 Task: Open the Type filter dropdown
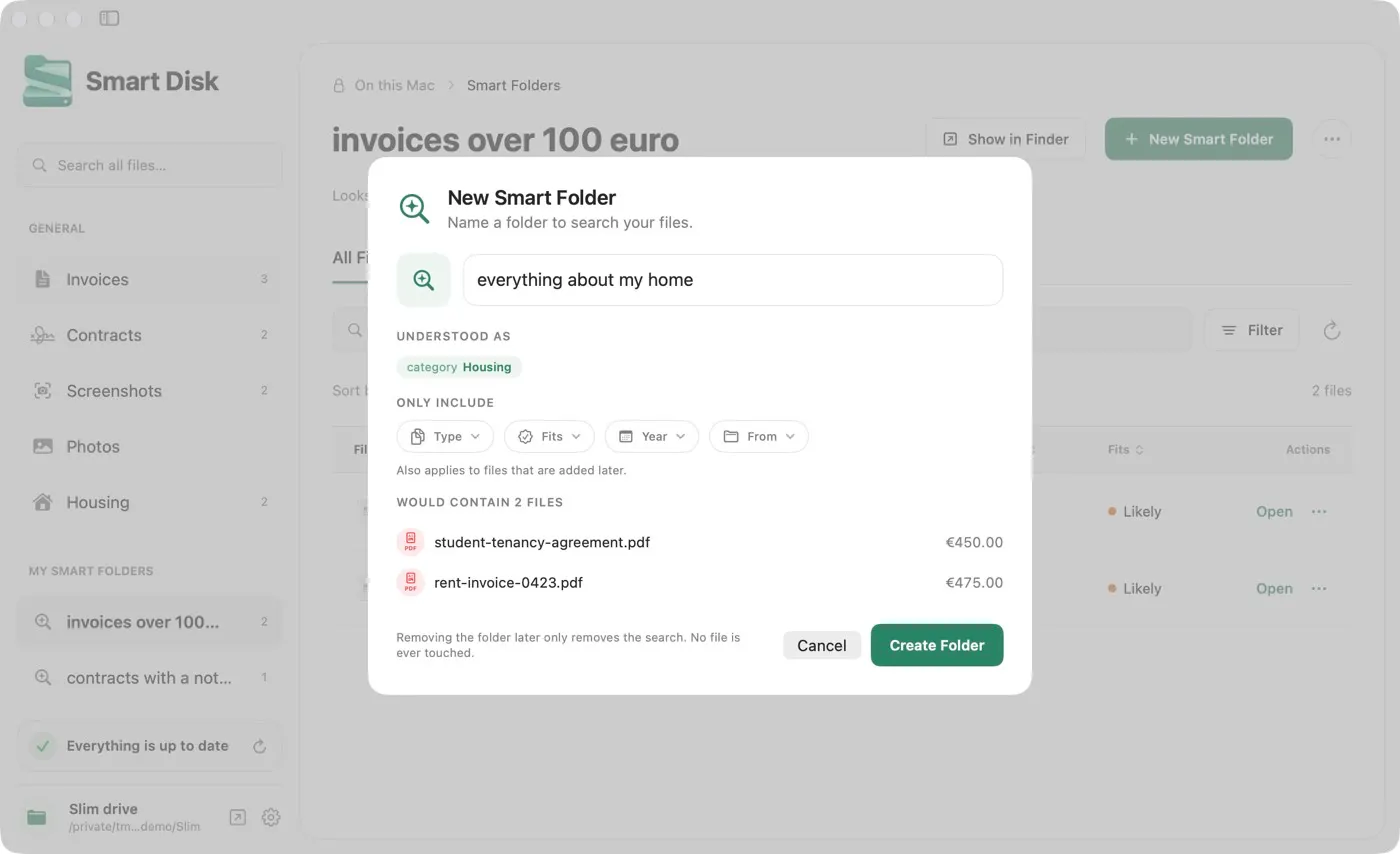(x=445, y=436)
